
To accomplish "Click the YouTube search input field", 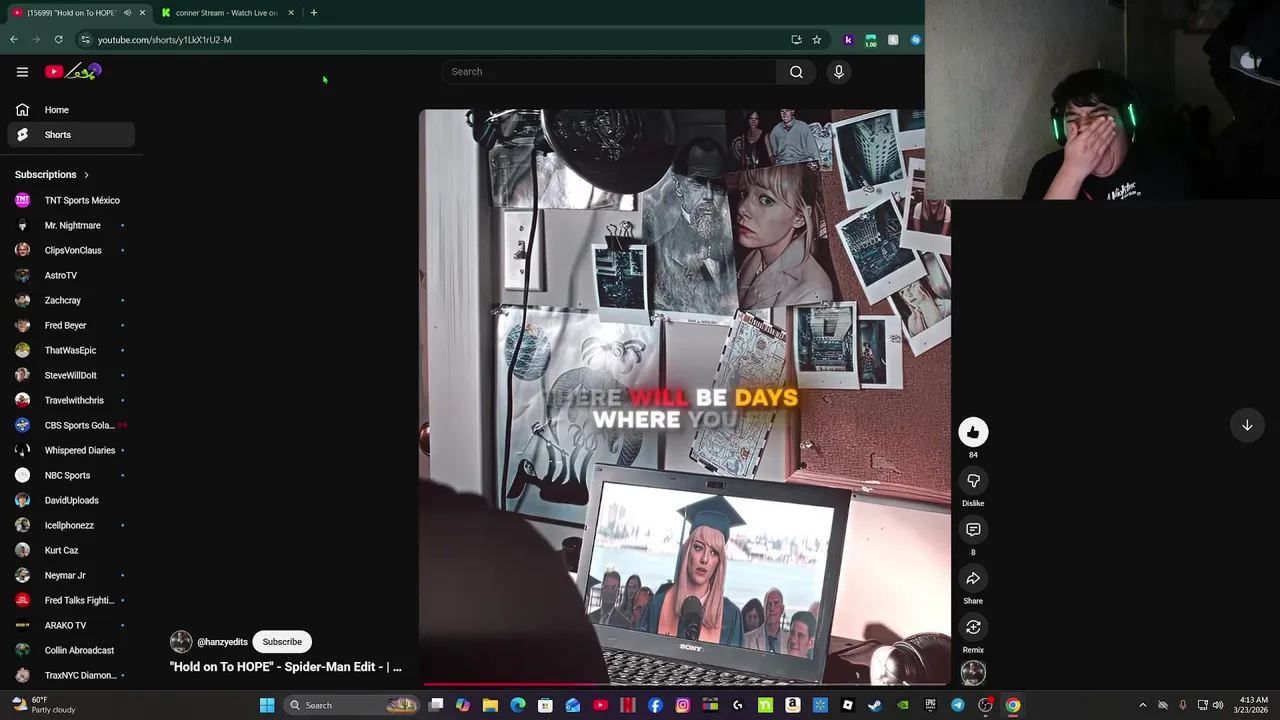I will [608, 72].
